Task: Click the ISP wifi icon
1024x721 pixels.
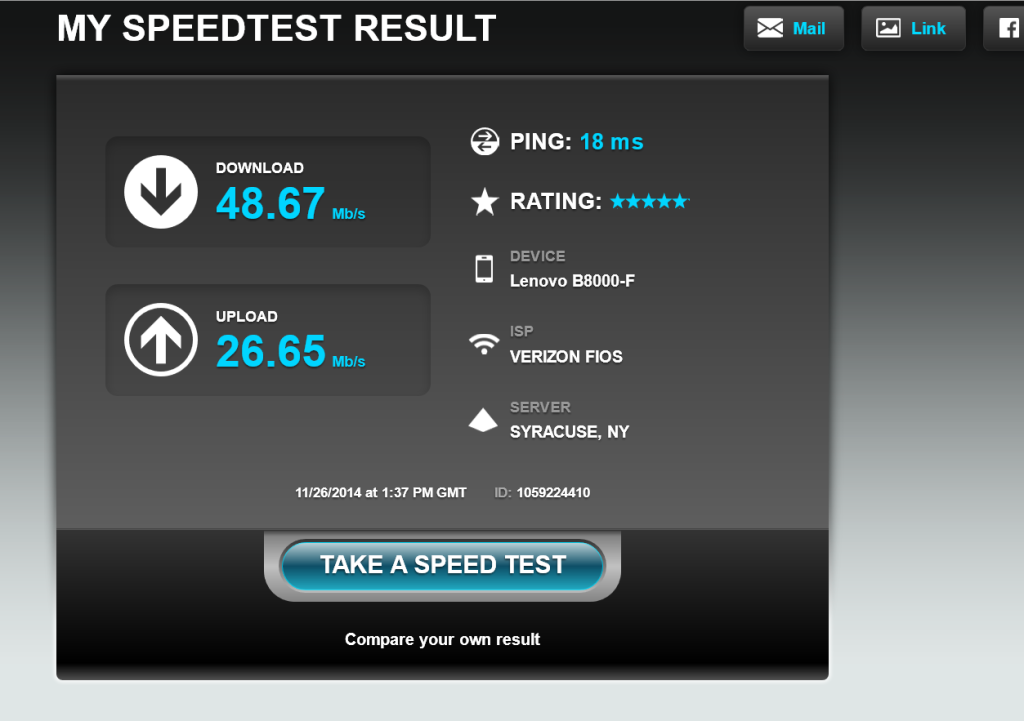Action: (484, 344)
